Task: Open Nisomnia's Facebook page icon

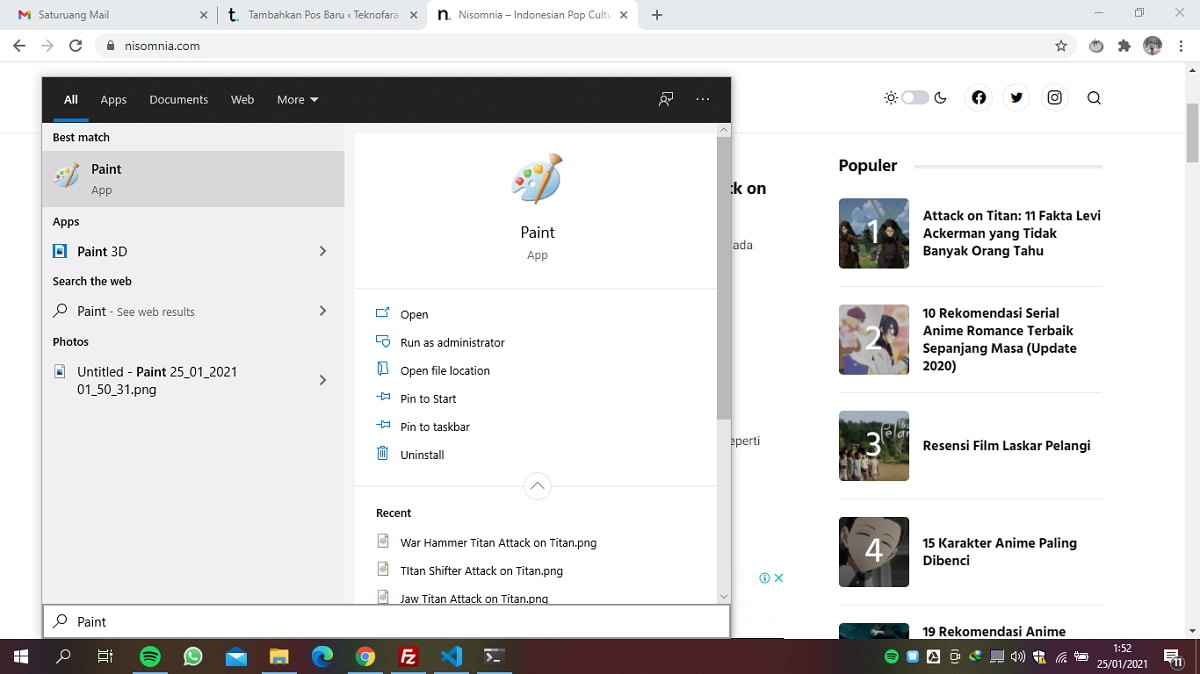Action: [x=979, y=97]
